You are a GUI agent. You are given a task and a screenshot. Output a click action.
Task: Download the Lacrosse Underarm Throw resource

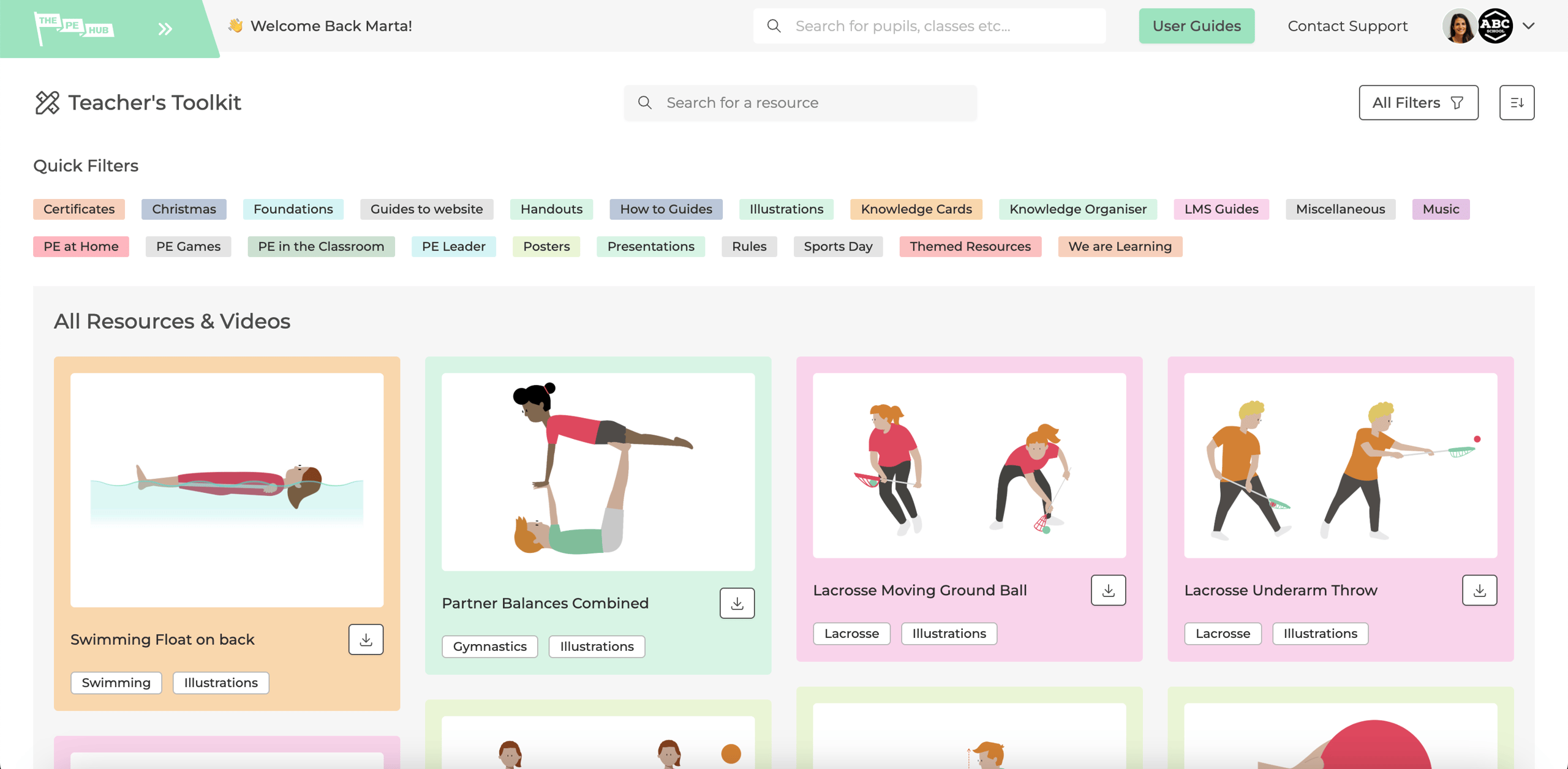(x=1480, y=590)
